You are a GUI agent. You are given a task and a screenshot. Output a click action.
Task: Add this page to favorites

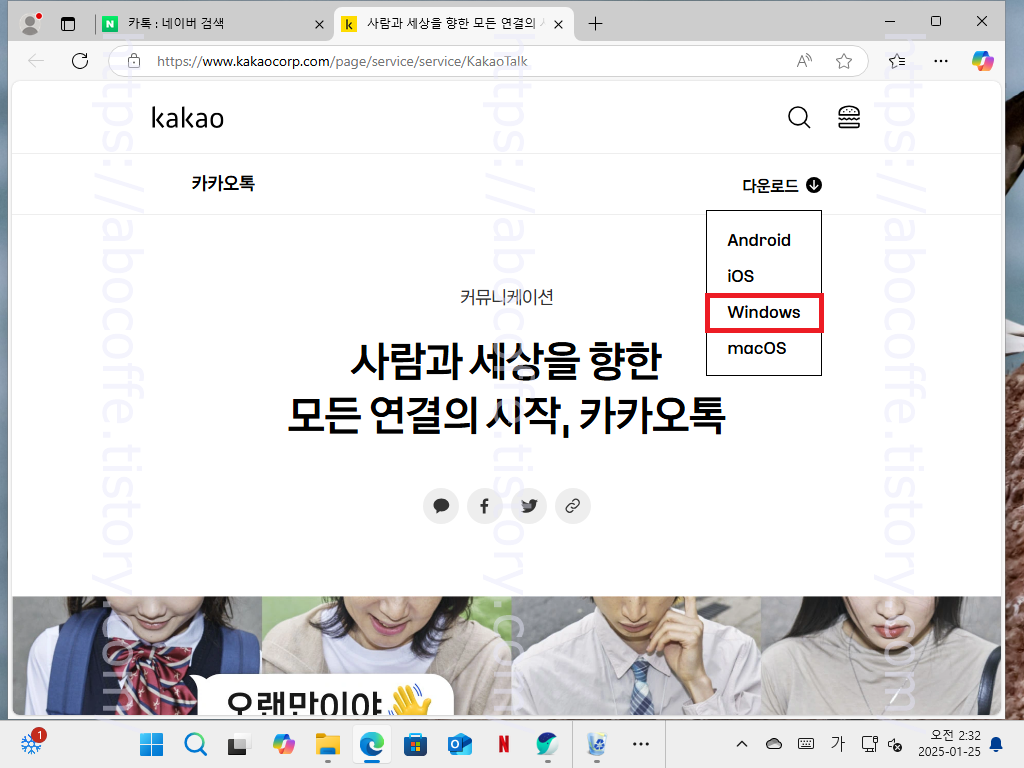(x=844, y=61)
